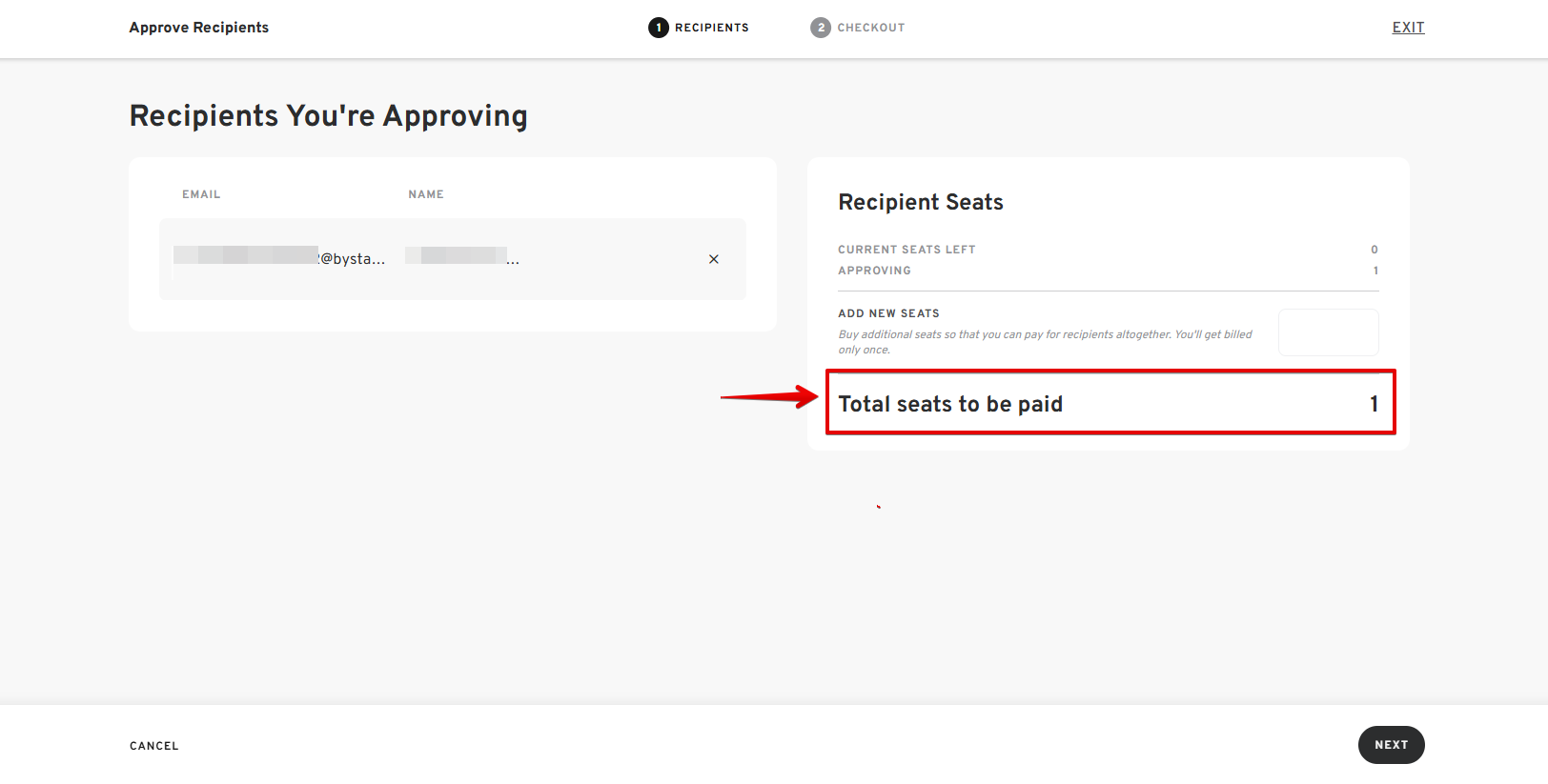Click the 'CURRENT SEATS LEFT' label
Screen dimensions: 1548x784
coord(906,250)
